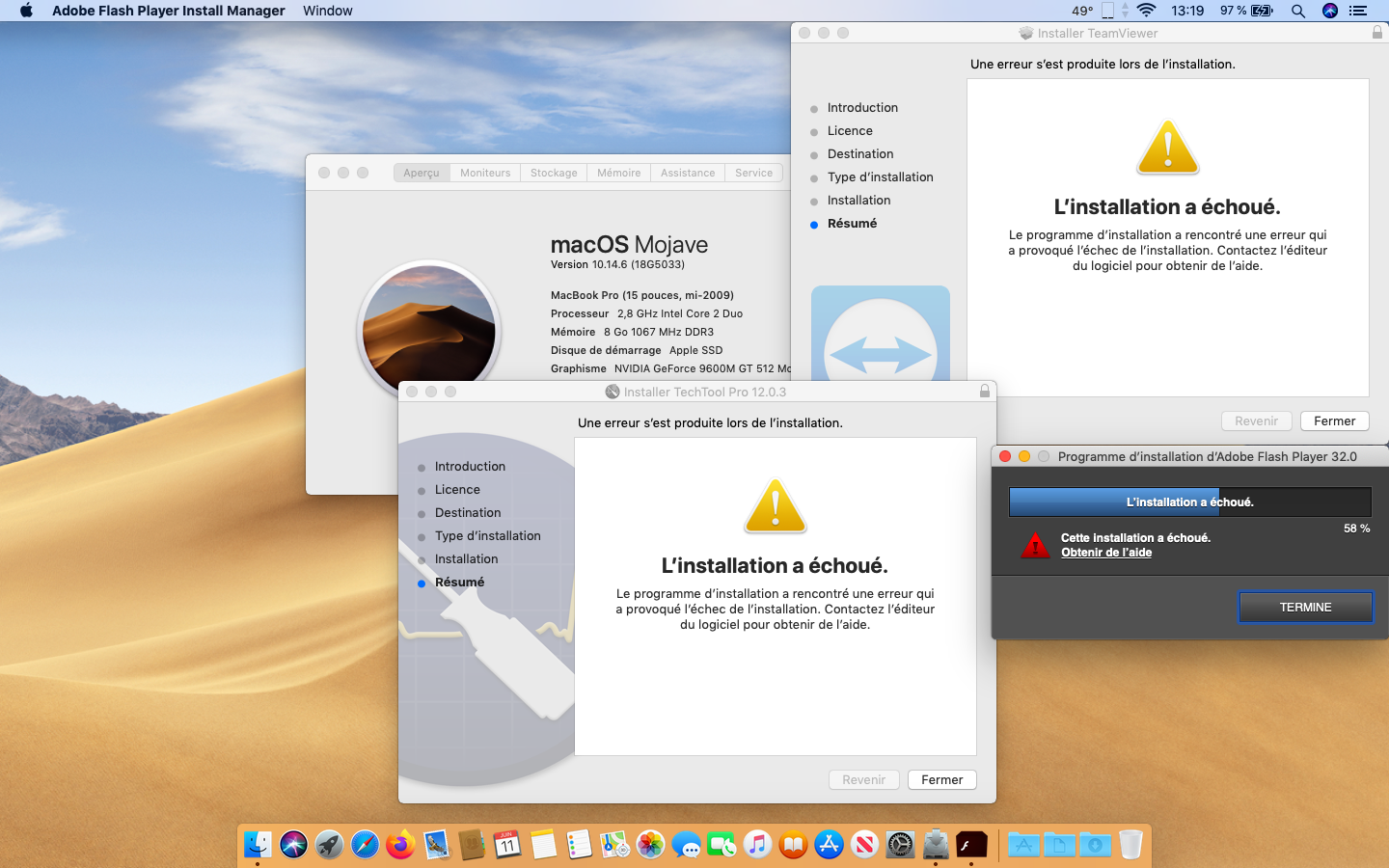Select the Moniteurs tab
The image size is (1389, 868).
pyautogui.click(x=485, y=173)
